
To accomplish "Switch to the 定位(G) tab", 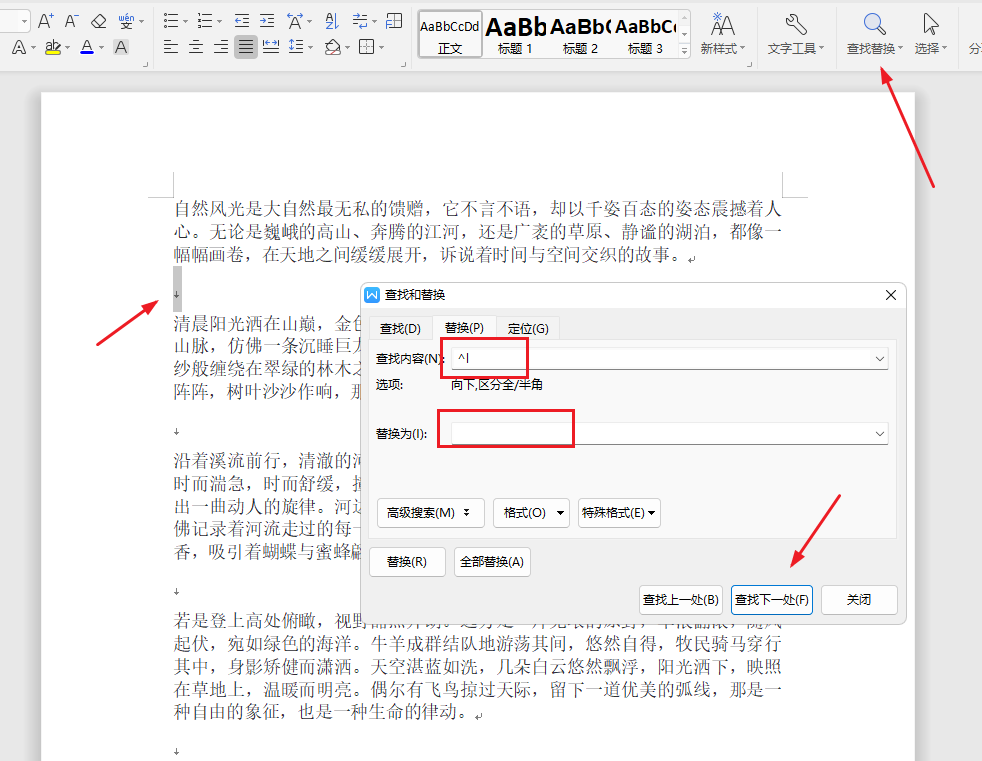I will (x=529, y=327).
